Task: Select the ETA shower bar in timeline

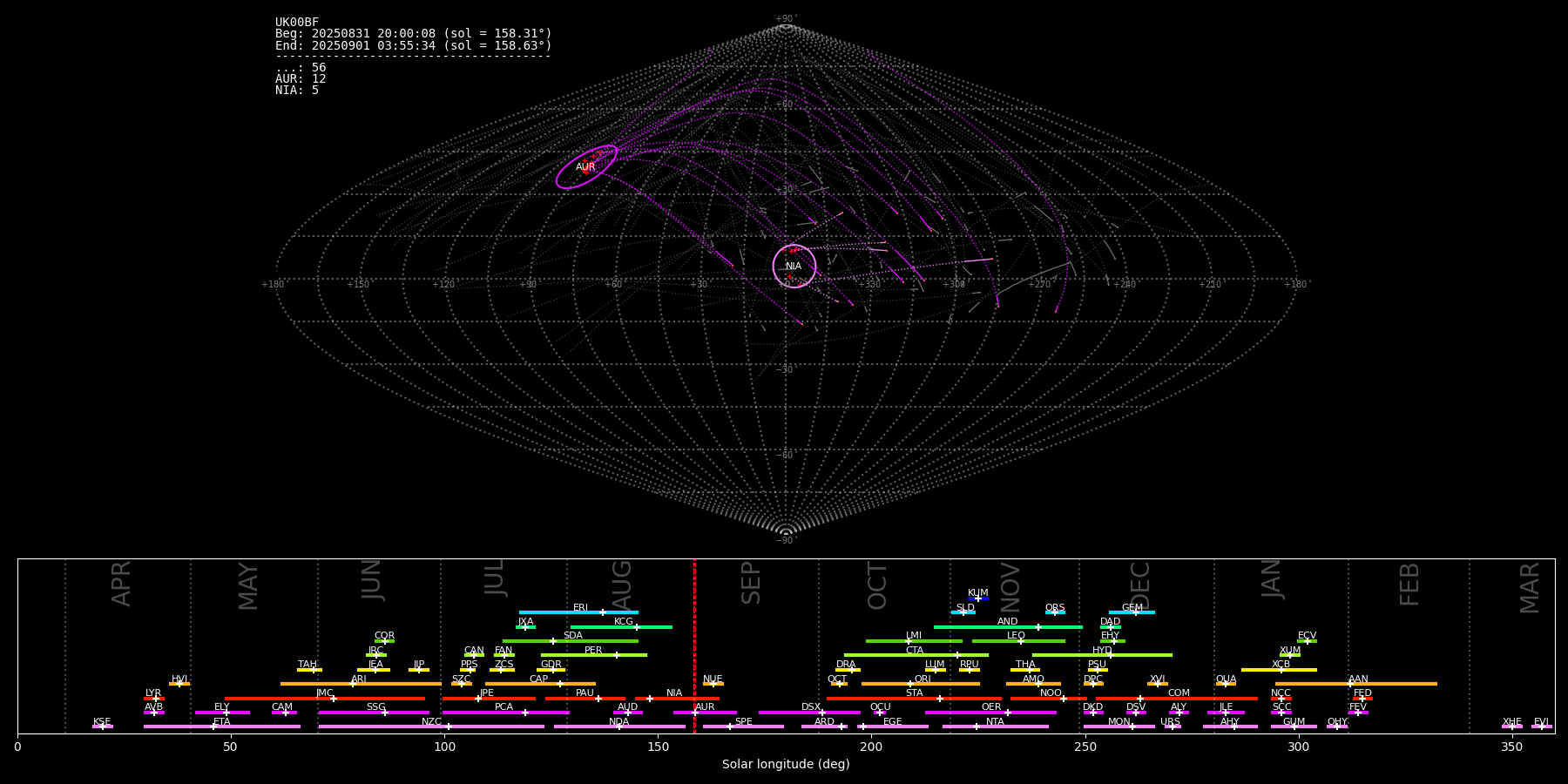Action: (222, 727)
